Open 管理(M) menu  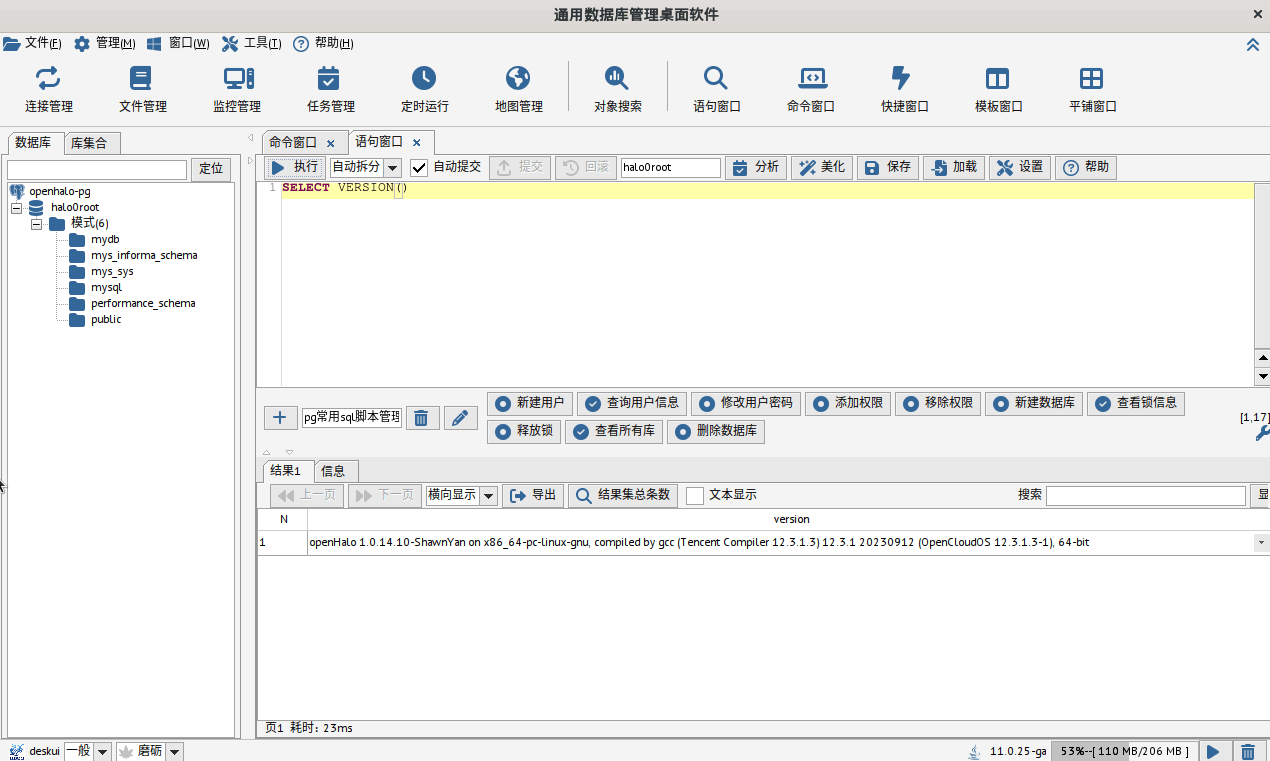click(x=105, y=43)
